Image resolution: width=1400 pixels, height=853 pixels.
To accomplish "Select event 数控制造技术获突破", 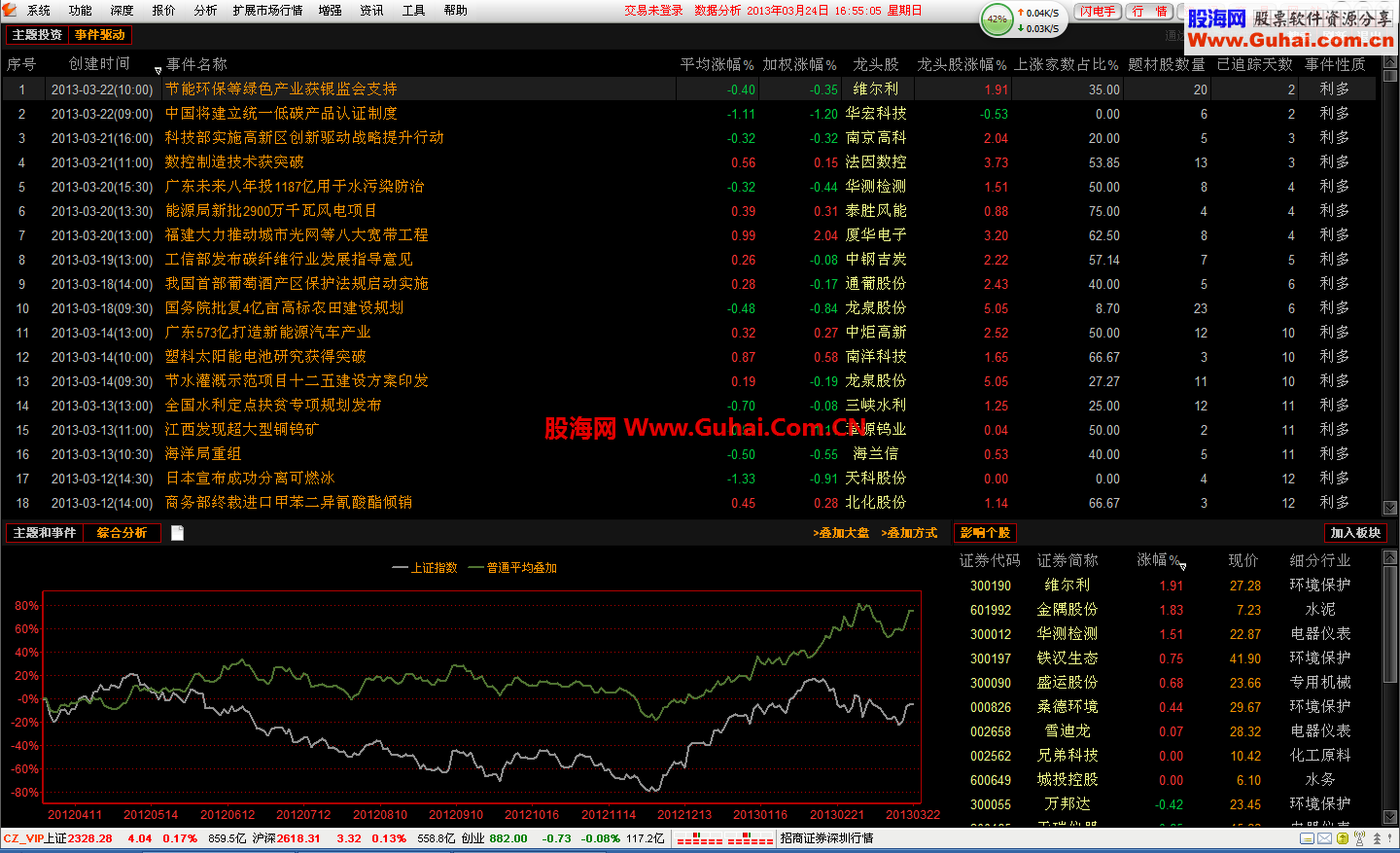I will (234, 161).
